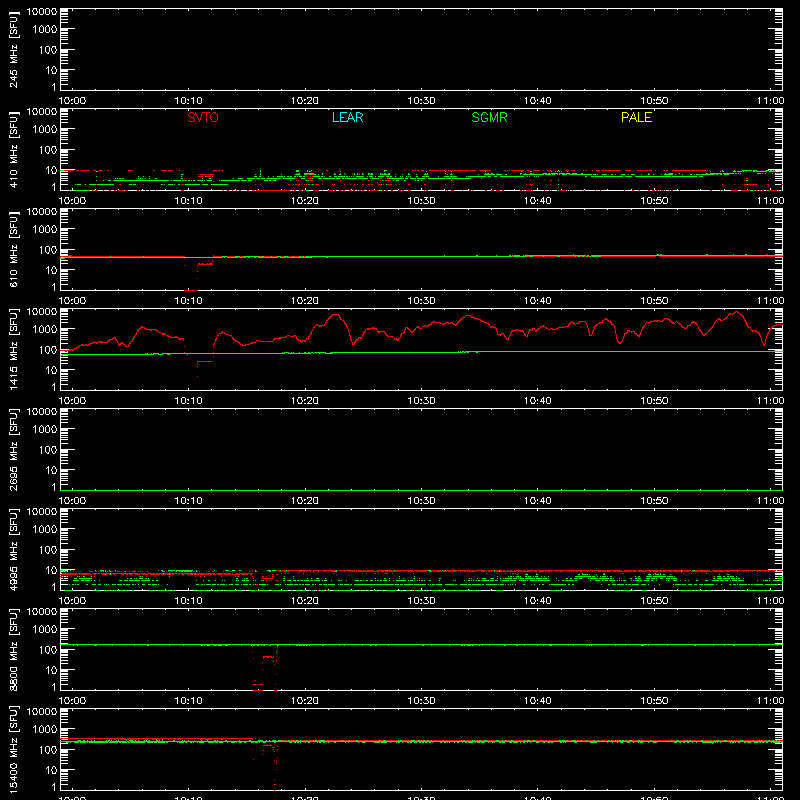Click the 100 tick label on 610 MHz axis
Image resolution: width=800 pixels, height=800 pixels.
48,249
